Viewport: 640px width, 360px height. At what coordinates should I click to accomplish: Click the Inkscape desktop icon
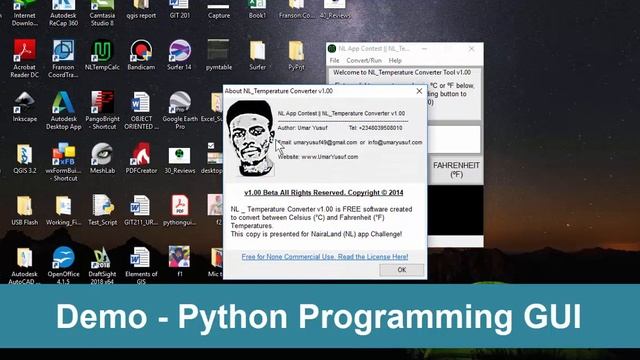(x=24, y=107)
